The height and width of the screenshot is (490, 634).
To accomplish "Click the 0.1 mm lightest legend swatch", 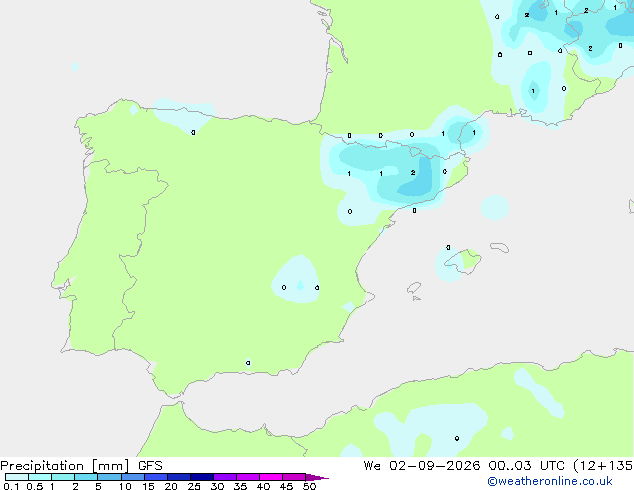I will pos(17,477).
